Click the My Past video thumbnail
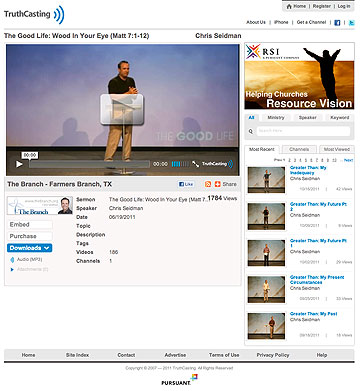 click(x=266, y=326)
